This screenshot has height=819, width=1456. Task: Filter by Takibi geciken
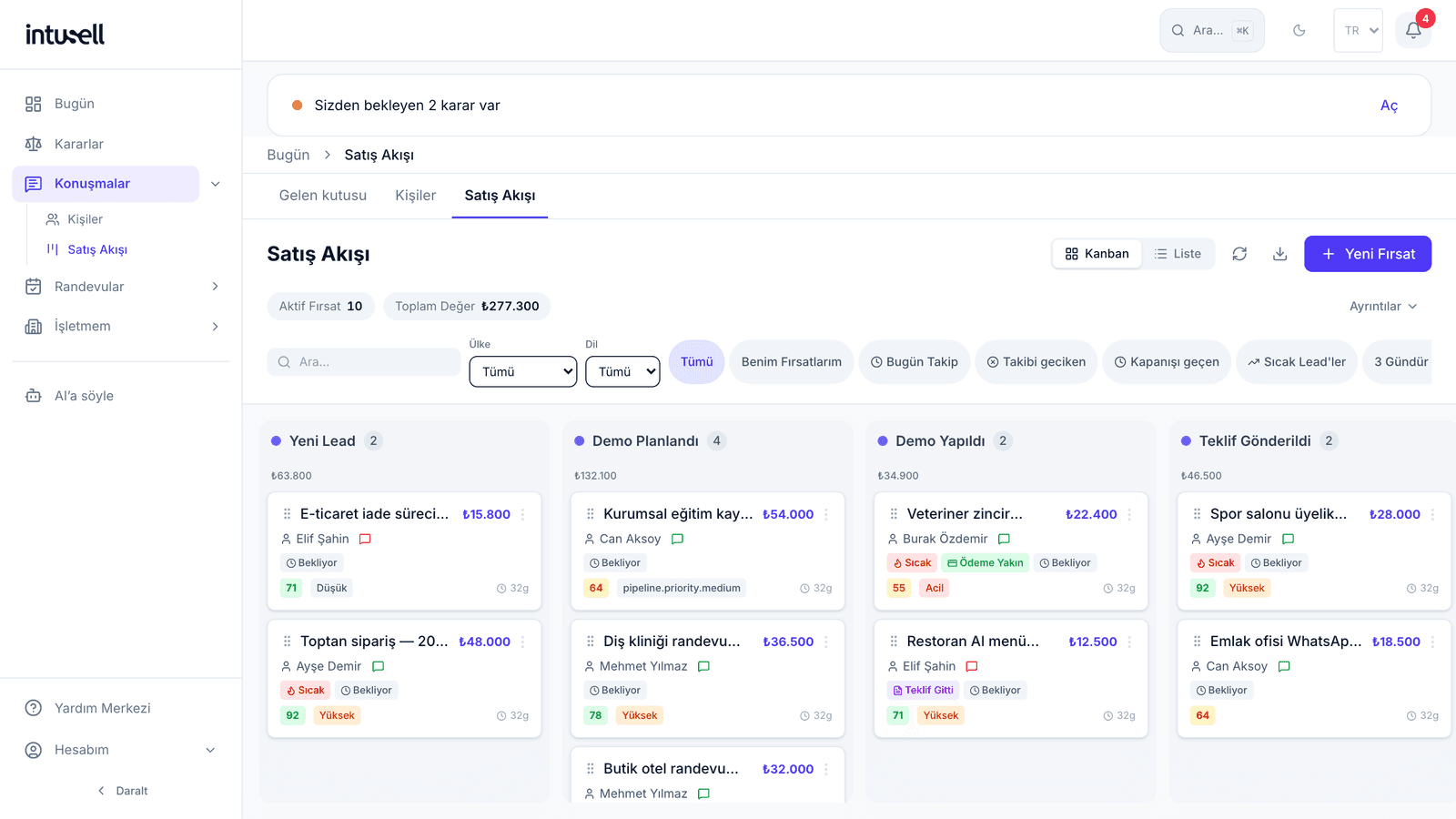point(1036,362)
